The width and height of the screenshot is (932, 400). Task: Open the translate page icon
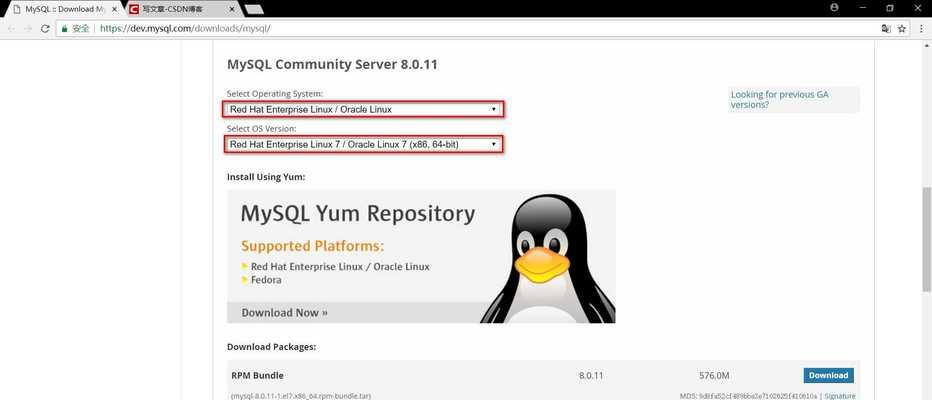tap(886, 29)
